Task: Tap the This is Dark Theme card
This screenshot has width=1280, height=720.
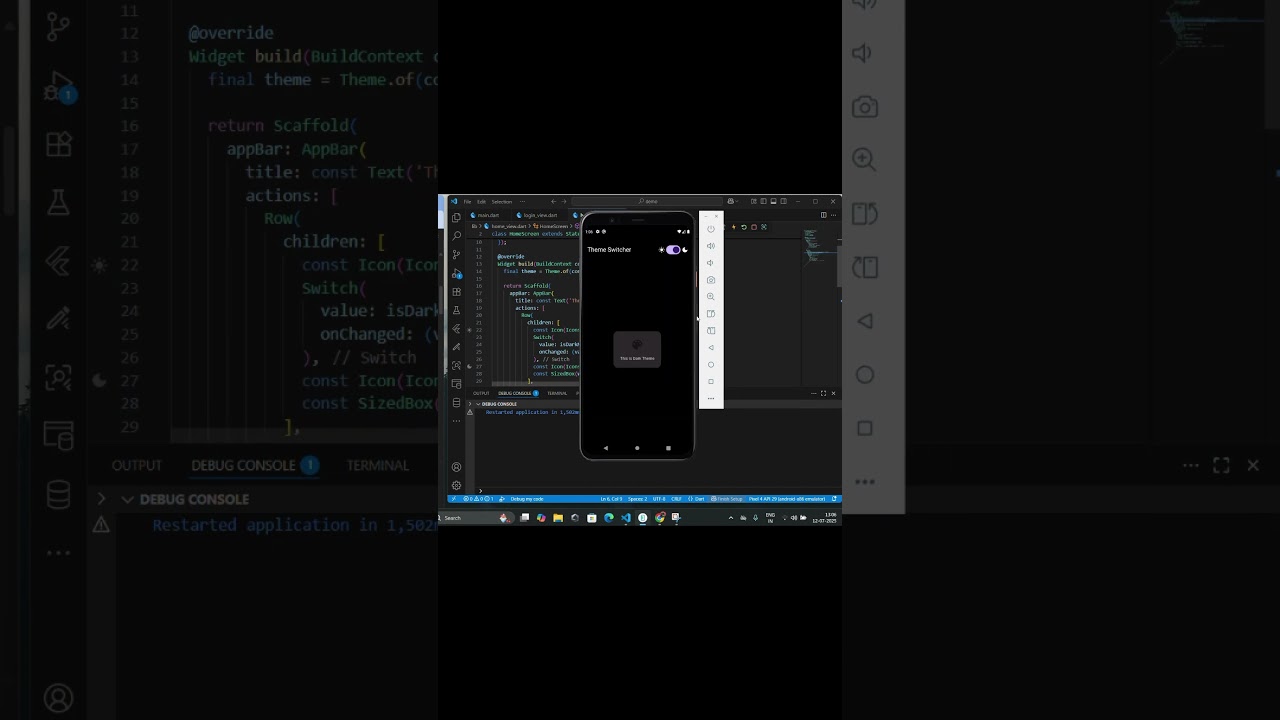Action: coord(637,349)
